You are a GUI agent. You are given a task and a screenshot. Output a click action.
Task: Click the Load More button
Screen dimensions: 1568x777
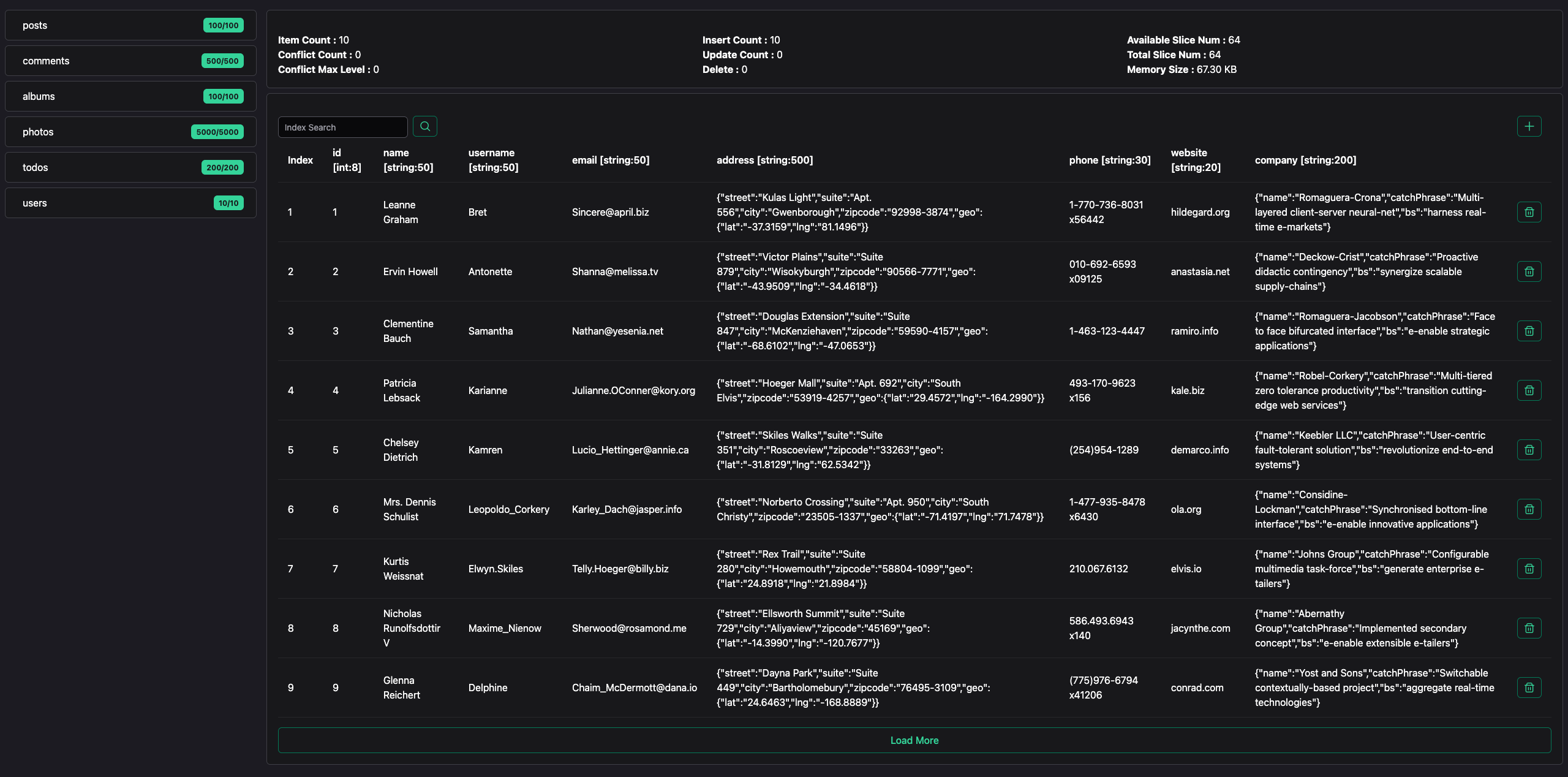click(x=914, y=740)
